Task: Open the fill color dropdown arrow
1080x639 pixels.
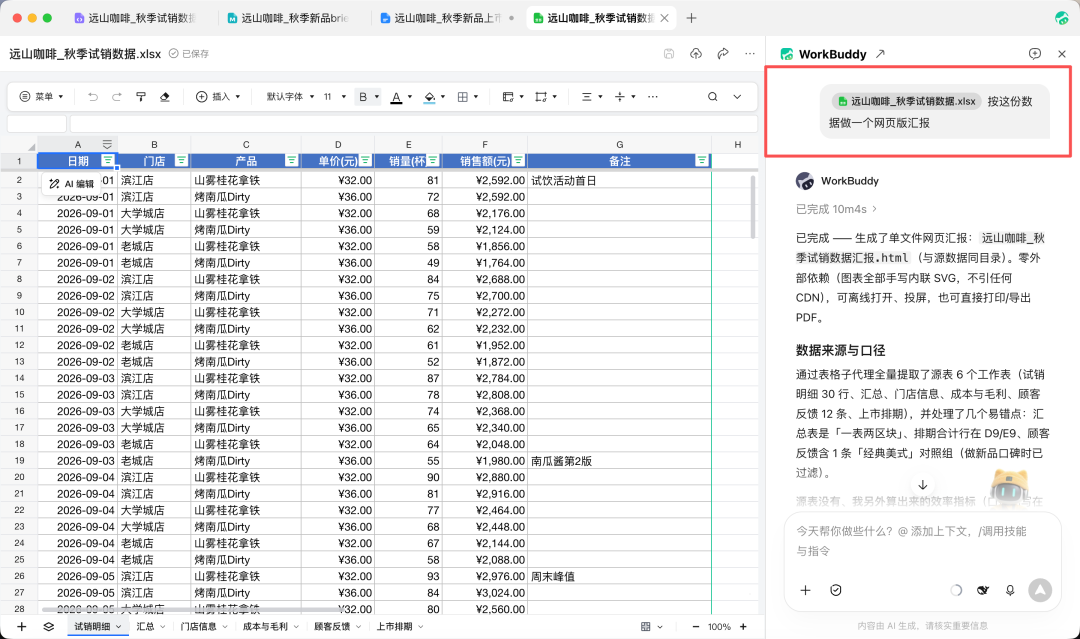Action: pyautogui.click(x=443, y=97)
